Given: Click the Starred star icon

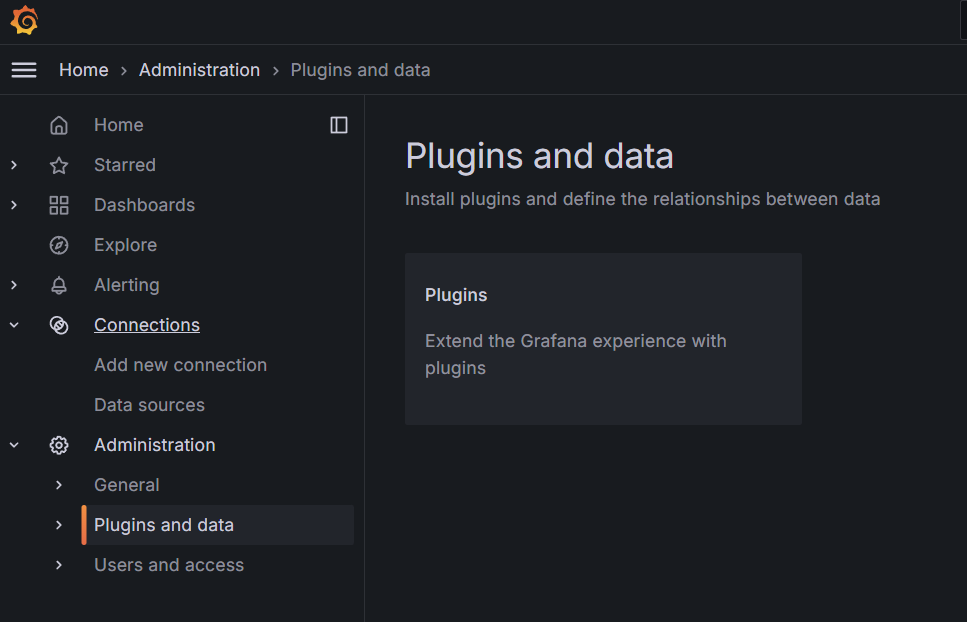Looking at the screenshot, I should (59, 165).
